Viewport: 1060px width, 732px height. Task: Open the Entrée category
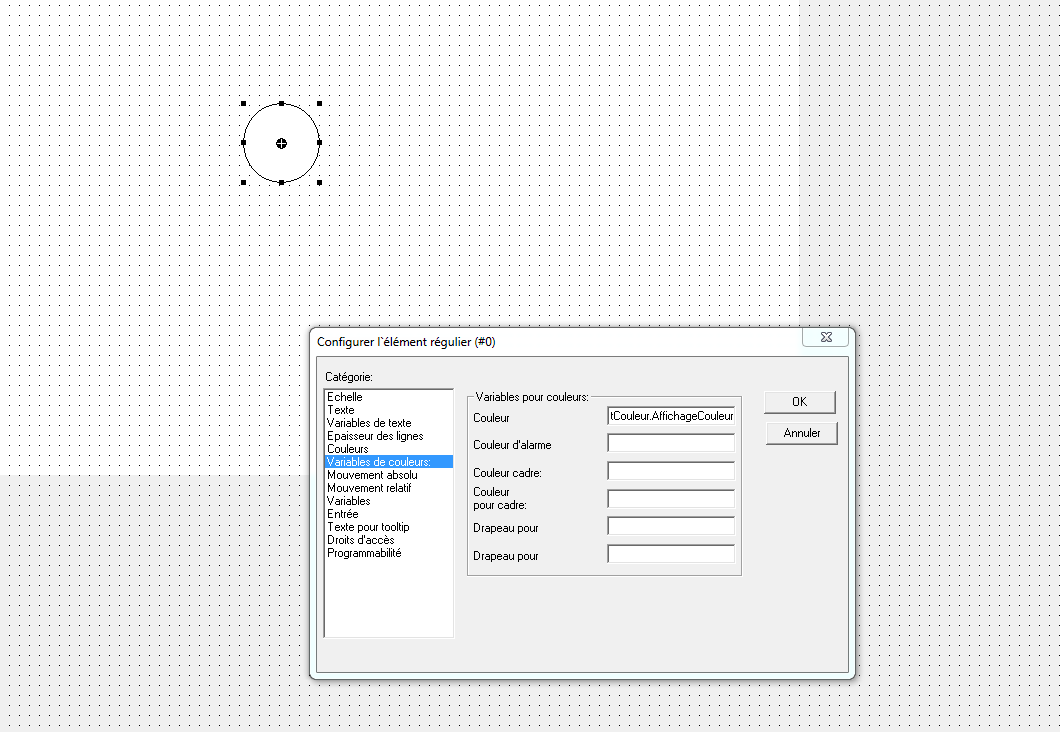click(x=343, y=514)
